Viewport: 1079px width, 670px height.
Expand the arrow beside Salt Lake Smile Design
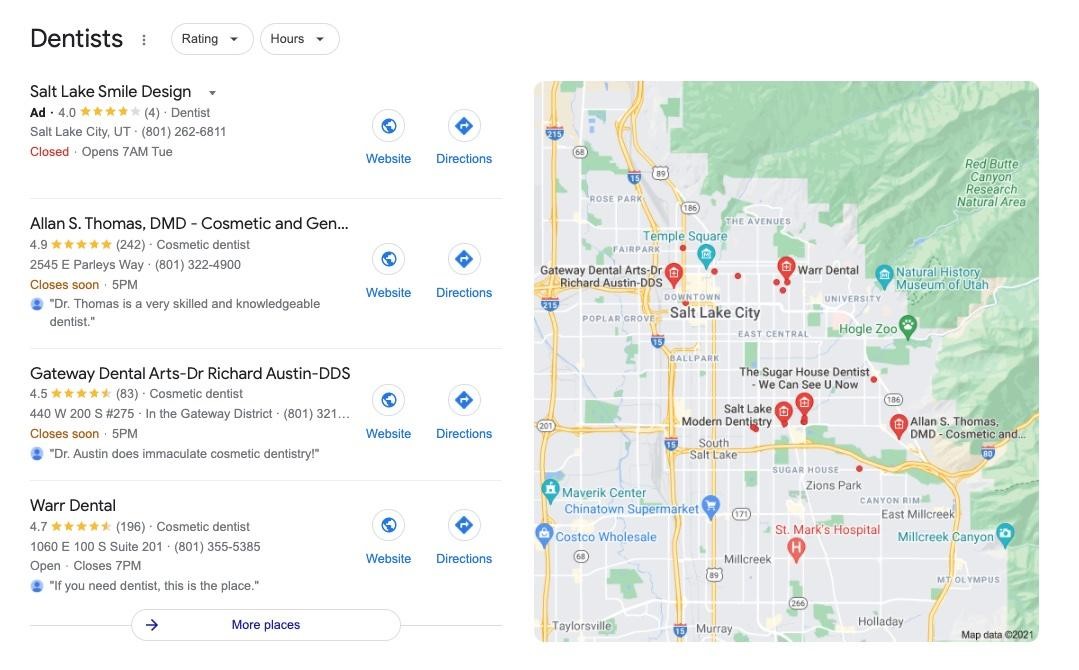tap(213, 93)
